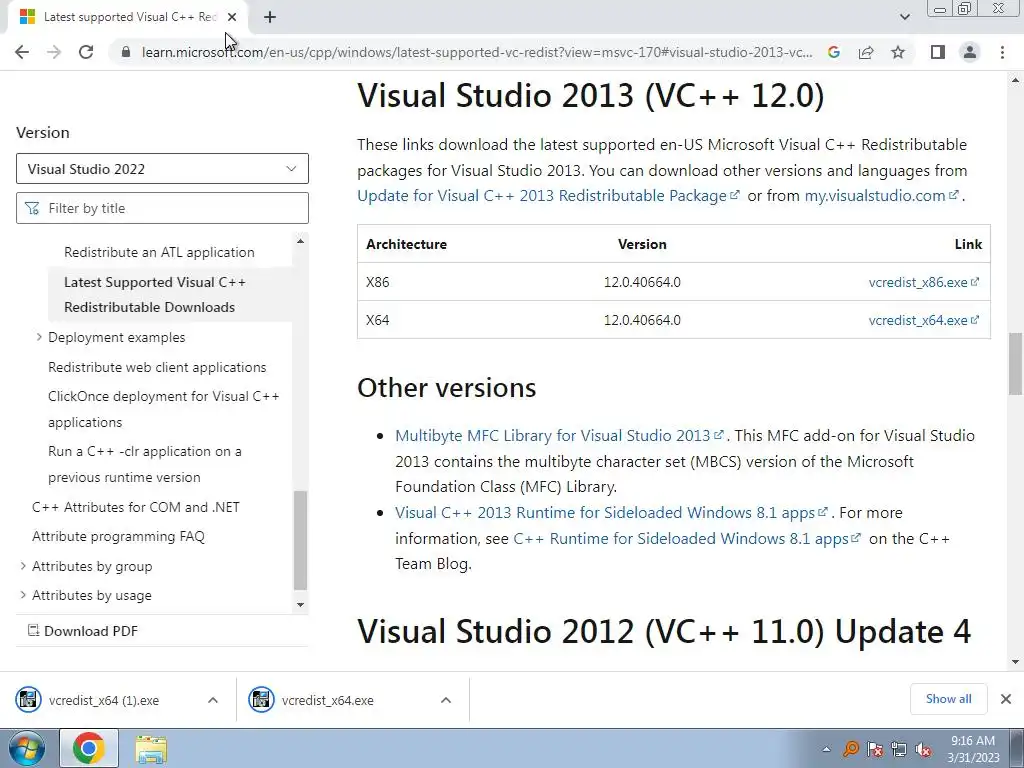Screen dimensions: 1024x768
Task: Bookmark this page with the star
Action: click(x=898, y=52)
